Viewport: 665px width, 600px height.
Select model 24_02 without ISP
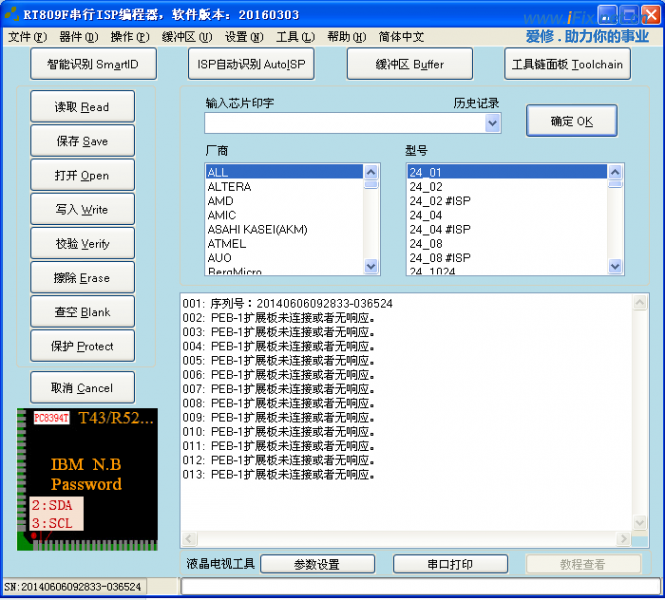[507, 187]
